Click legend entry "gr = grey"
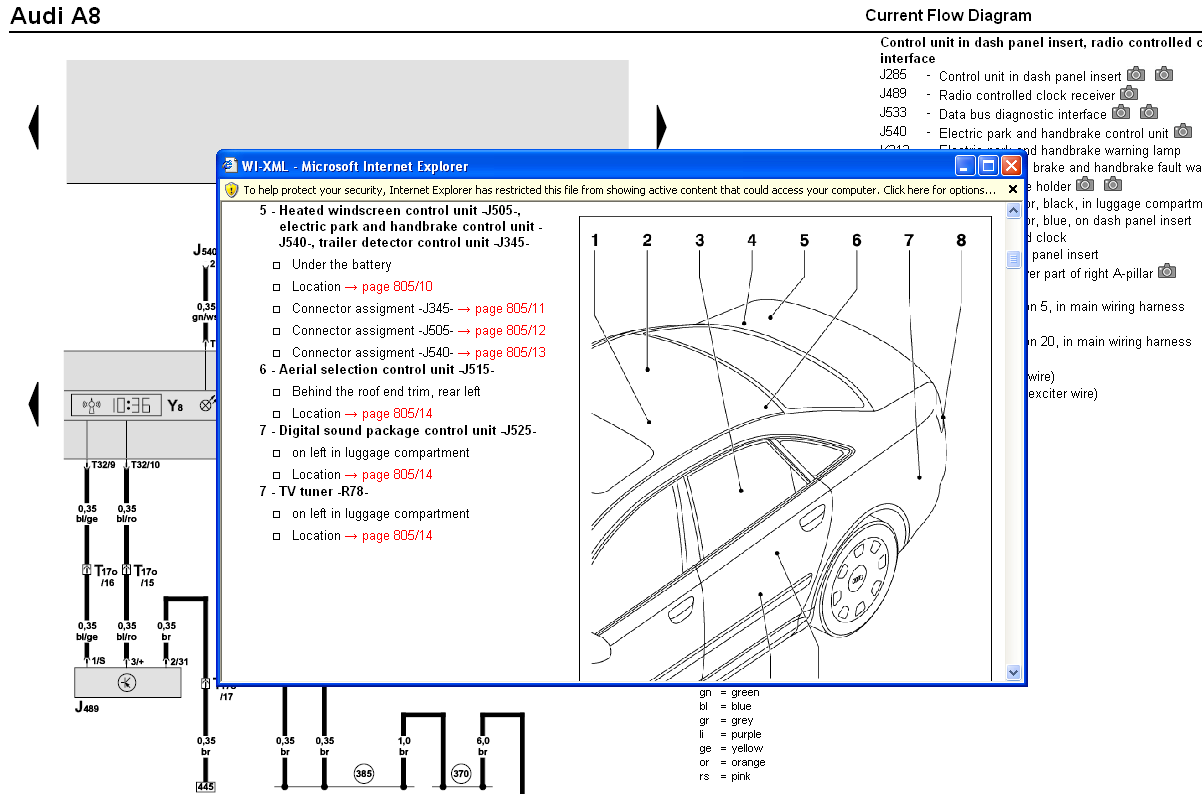 tap(726, 720)
